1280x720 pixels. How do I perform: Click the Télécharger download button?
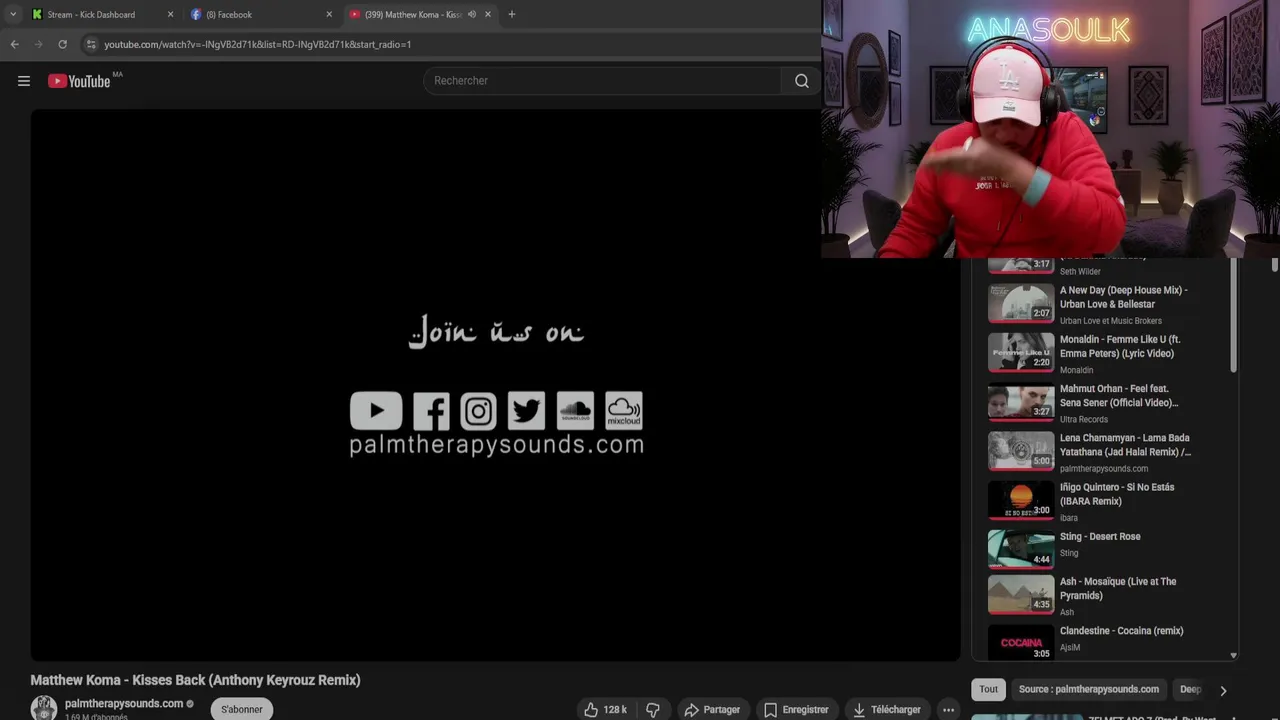[886, 709]
